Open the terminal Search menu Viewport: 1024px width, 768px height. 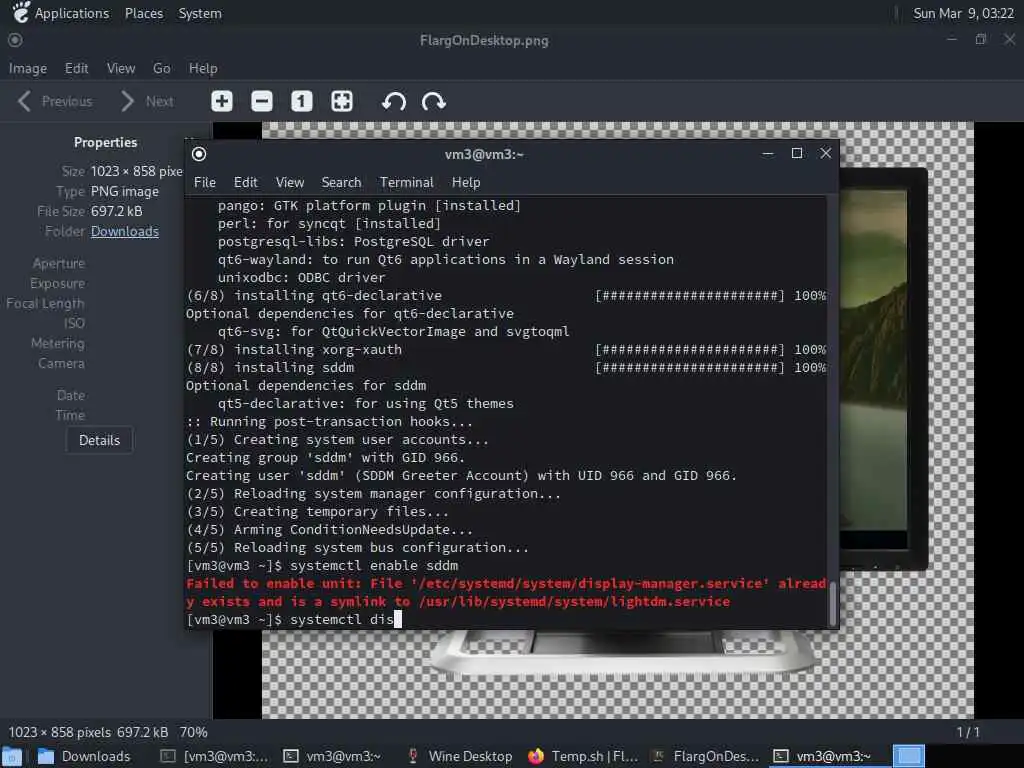[341, 182]
